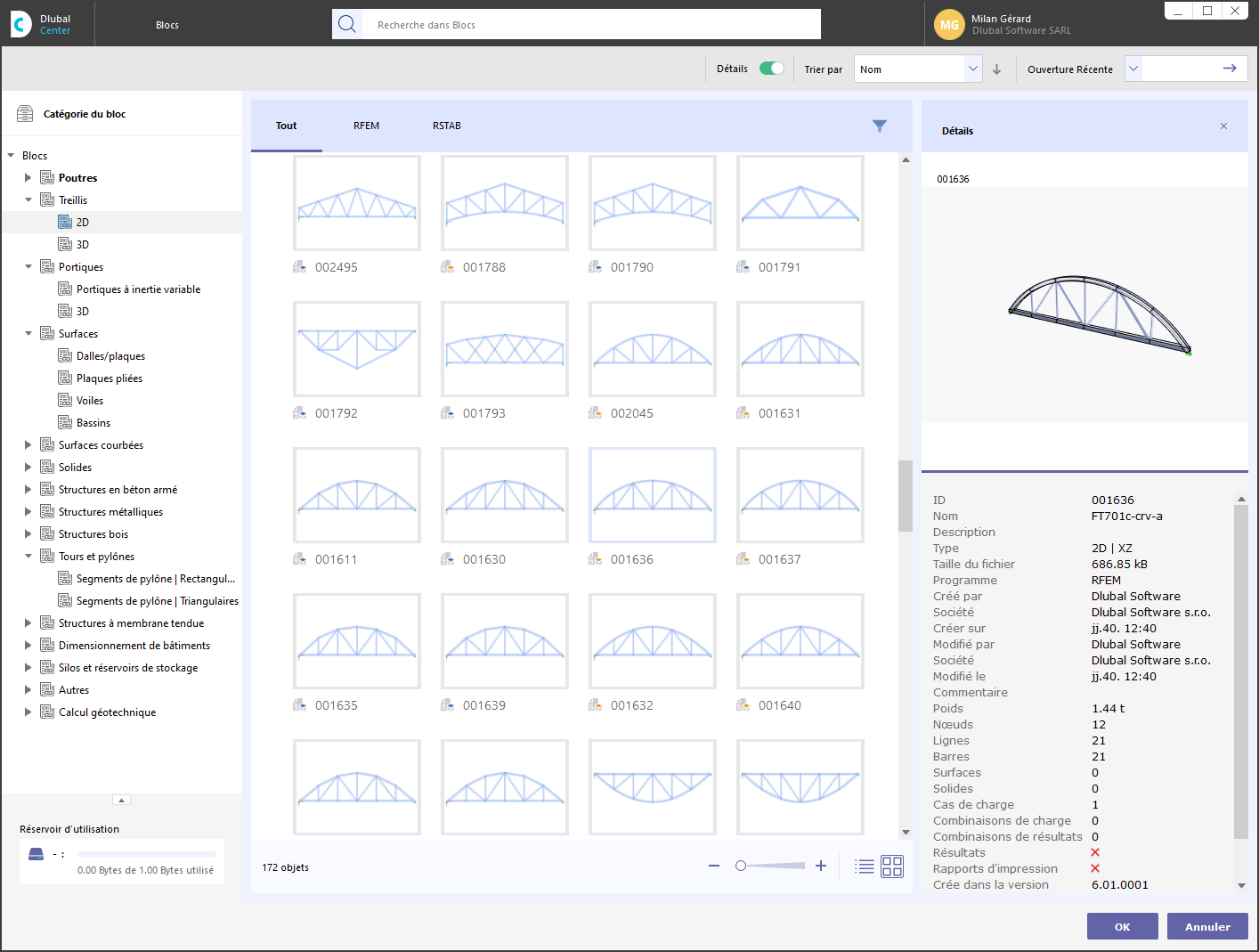
Task: Switch to grid view icon
Action: 892,867
